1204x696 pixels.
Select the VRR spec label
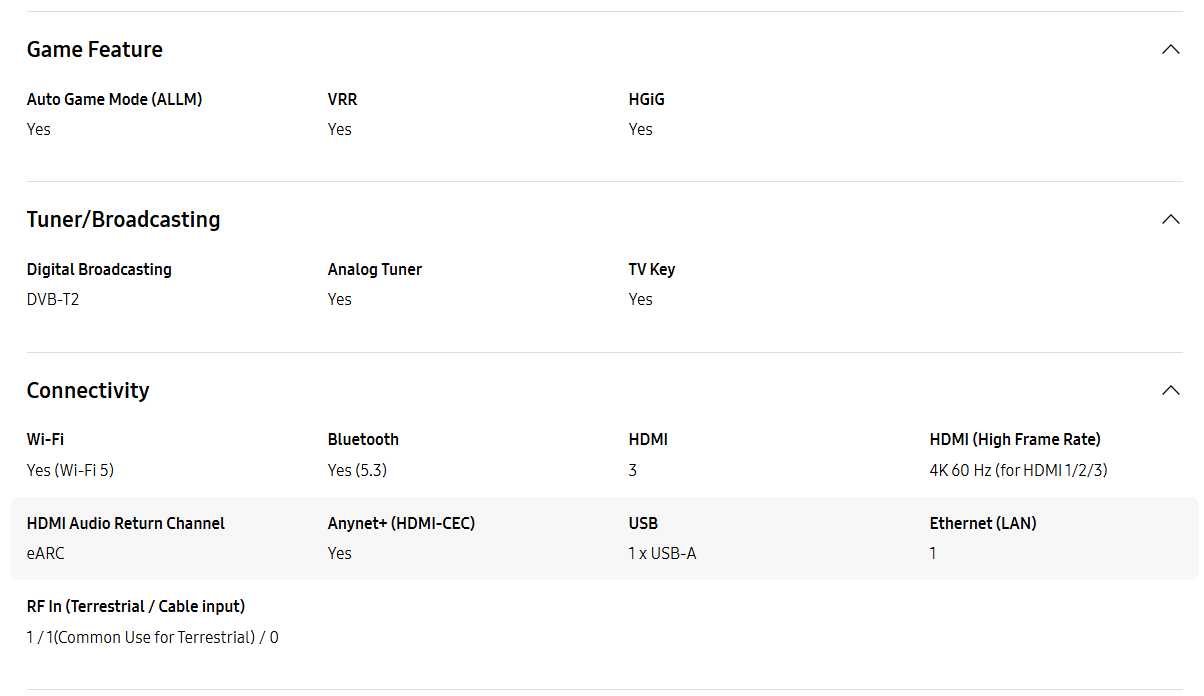pyautogui.click(x=343, y=99)
